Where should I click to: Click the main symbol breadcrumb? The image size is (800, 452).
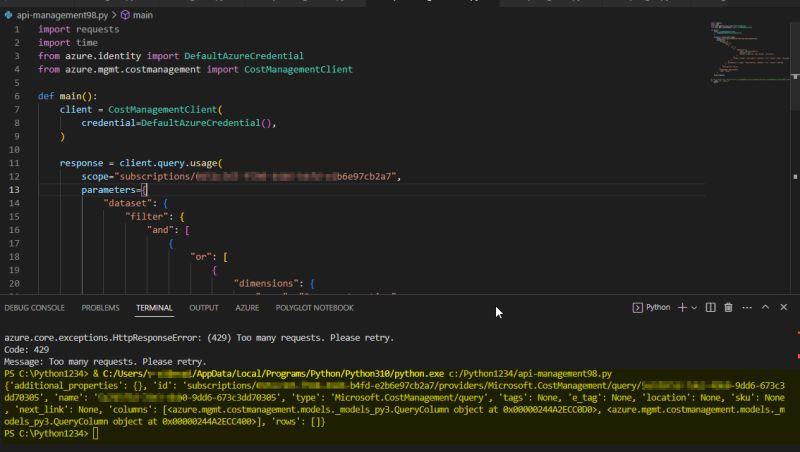click(143, 15)
